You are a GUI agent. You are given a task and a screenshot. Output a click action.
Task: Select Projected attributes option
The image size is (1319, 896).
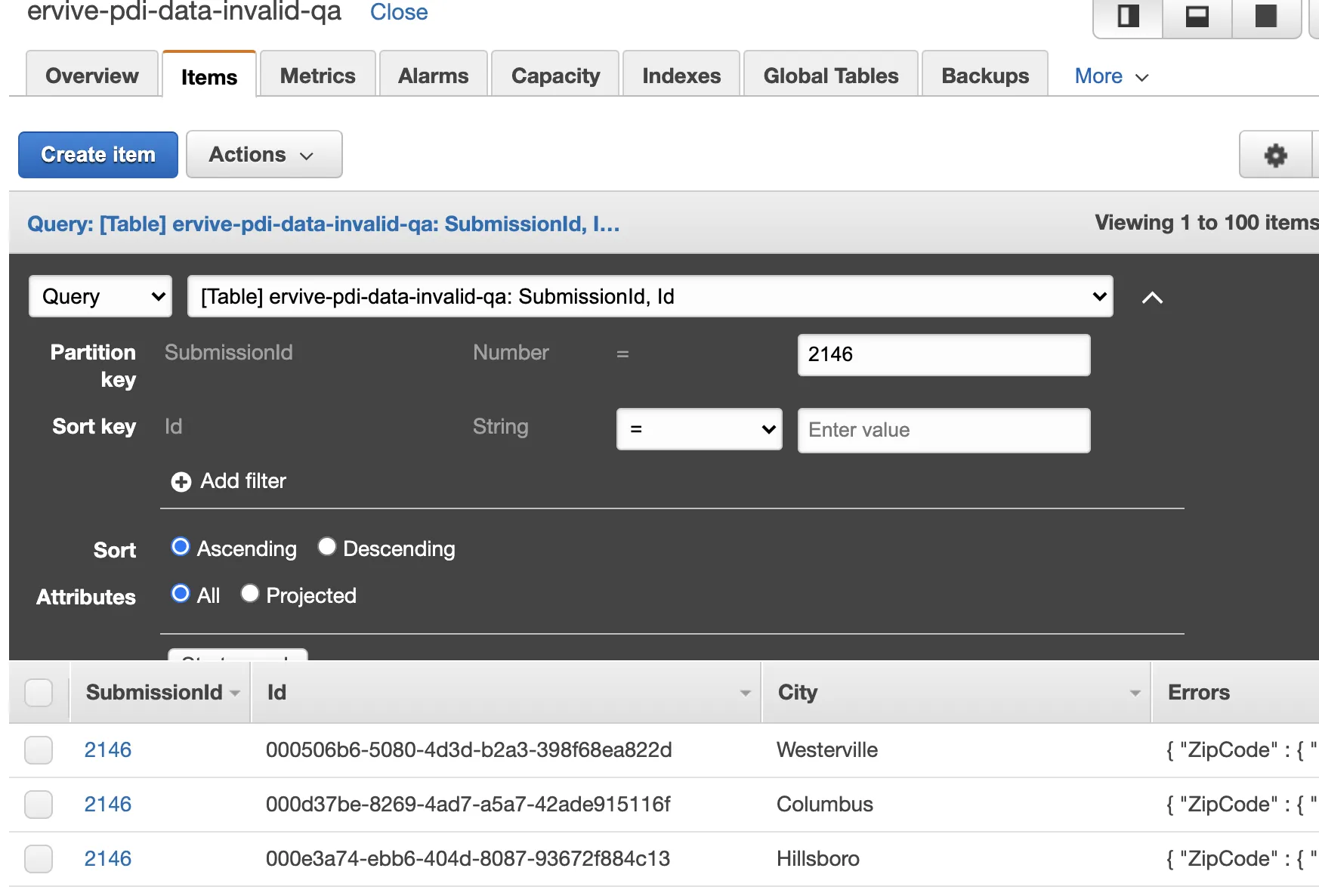pos(250,594)
